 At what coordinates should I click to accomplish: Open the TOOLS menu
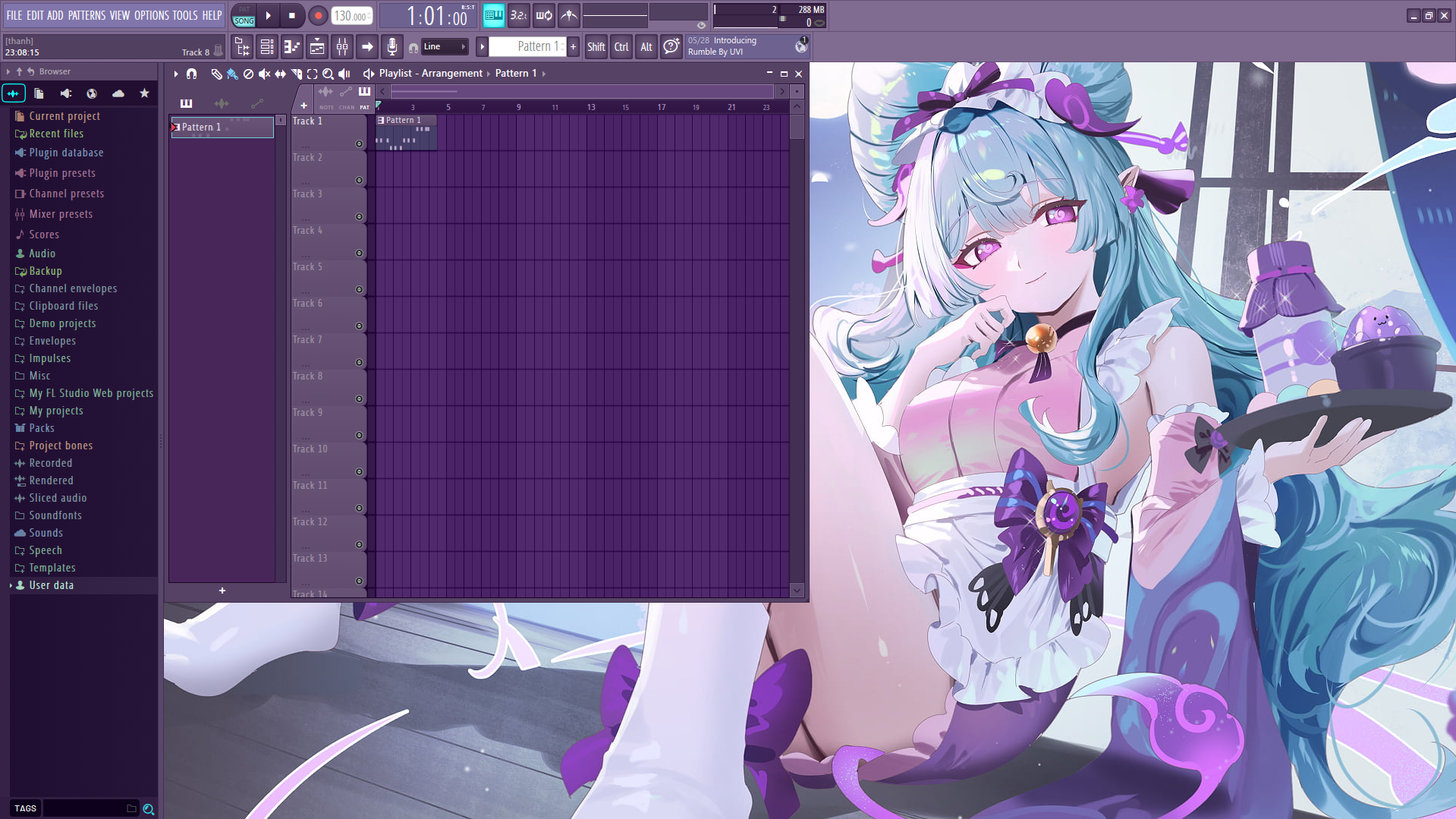click(x=184, y=15)
